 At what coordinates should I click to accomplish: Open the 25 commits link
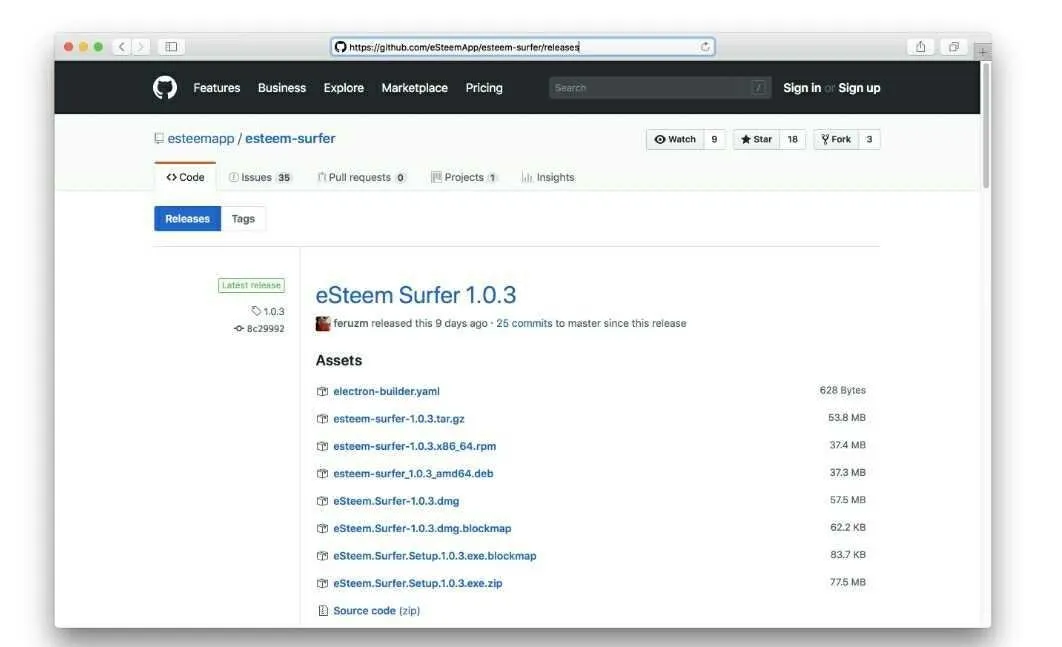pos(524,324)
